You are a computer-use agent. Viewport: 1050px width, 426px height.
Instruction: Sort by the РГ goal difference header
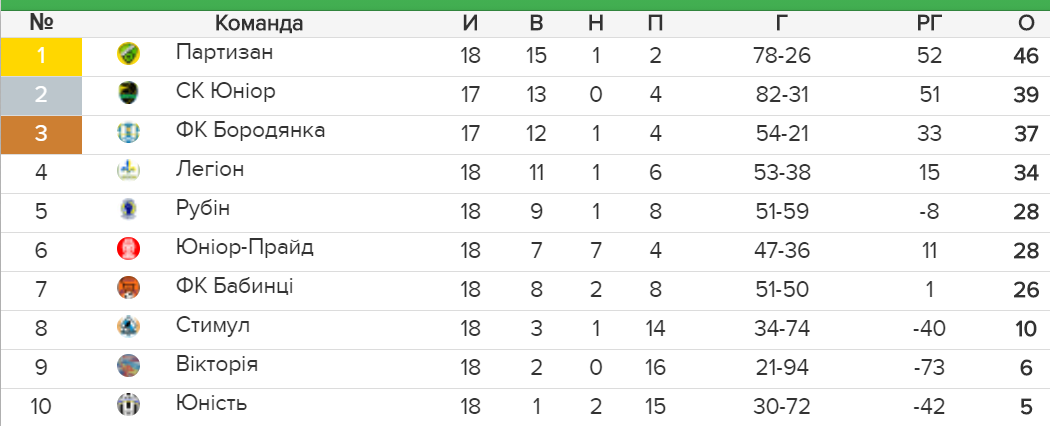point(929,23)
